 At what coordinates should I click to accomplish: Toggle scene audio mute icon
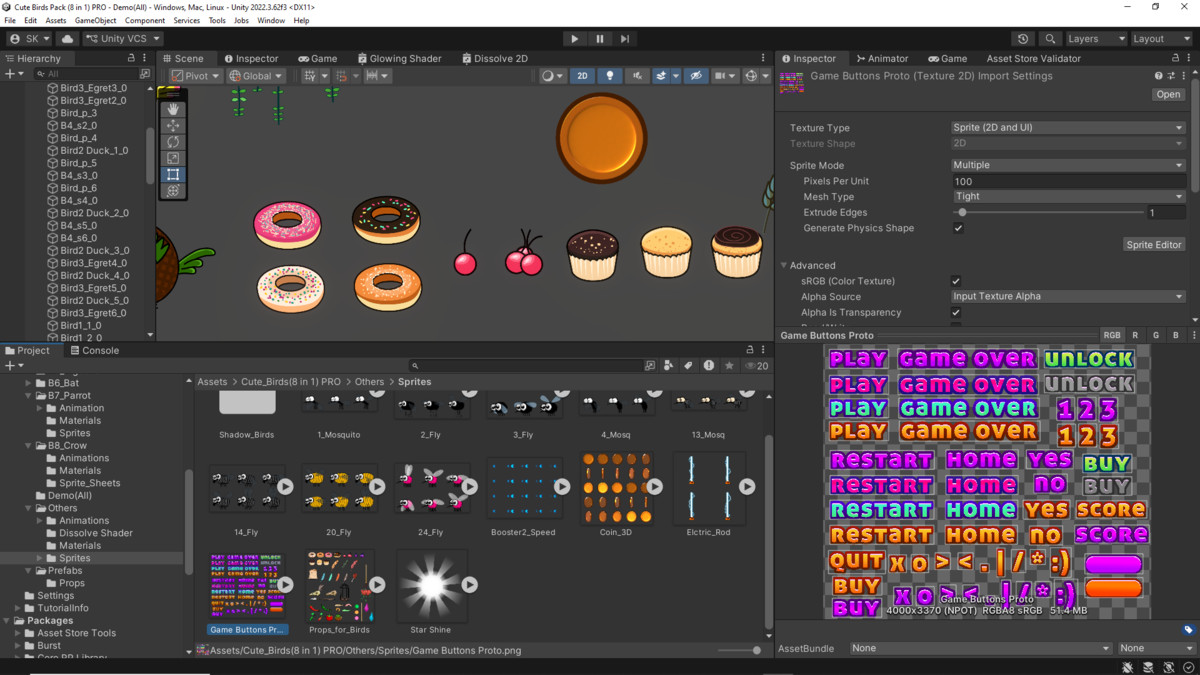(x=636, y=76)
